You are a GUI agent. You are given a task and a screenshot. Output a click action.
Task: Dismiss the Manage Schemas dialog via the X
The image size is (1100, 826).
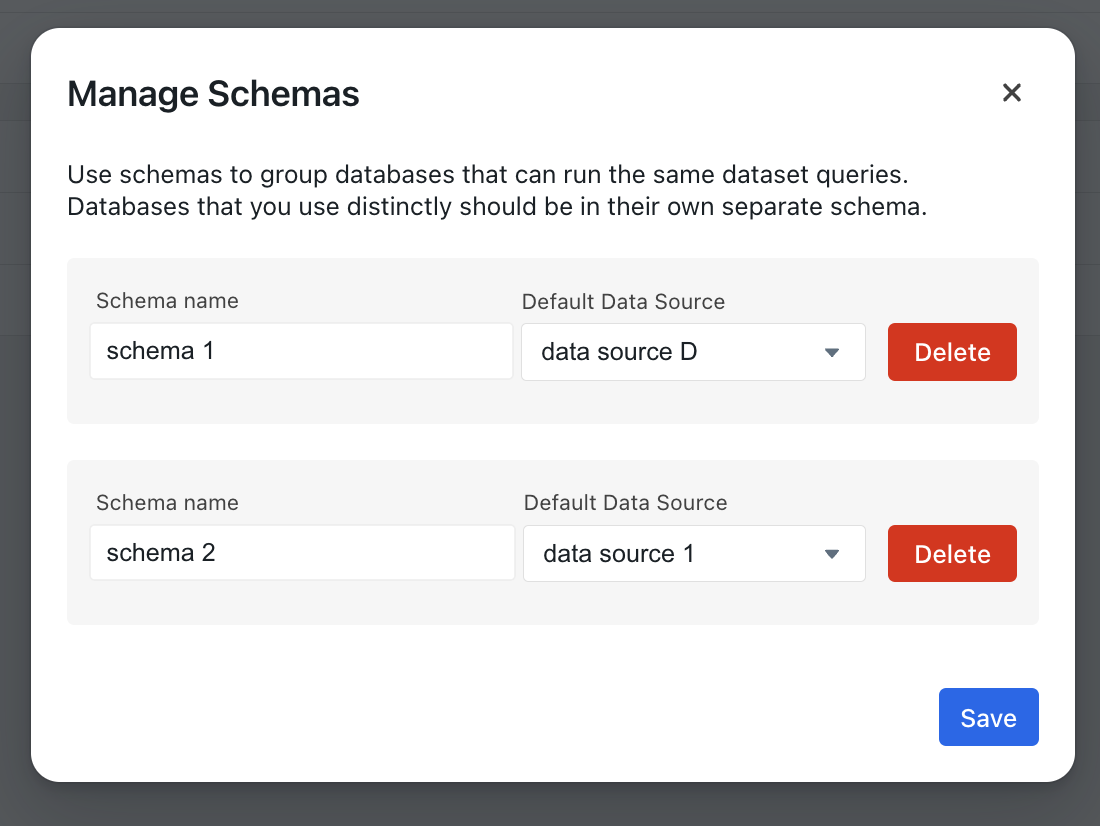click(x=1012, y=92)
